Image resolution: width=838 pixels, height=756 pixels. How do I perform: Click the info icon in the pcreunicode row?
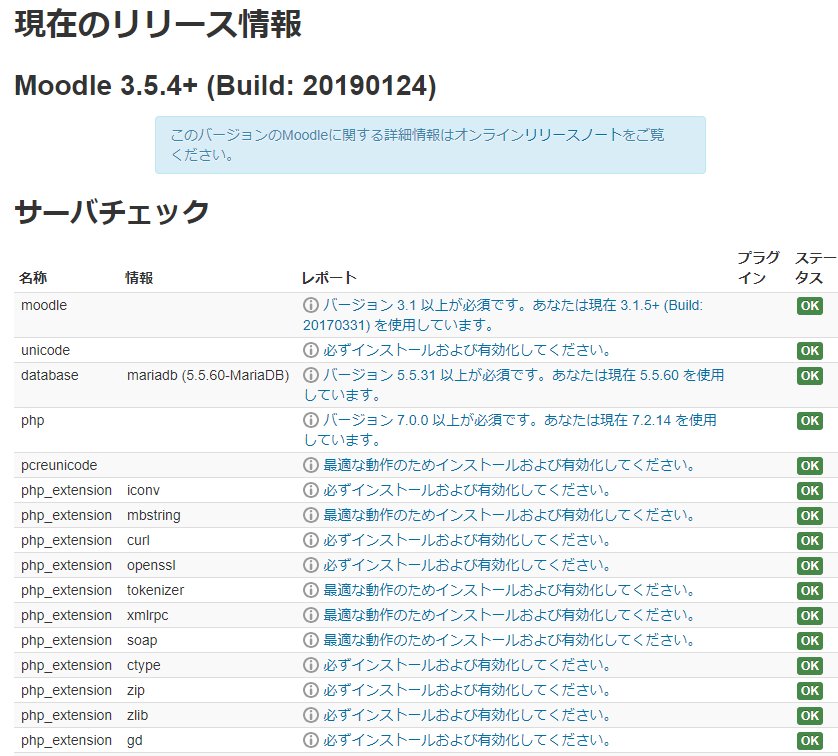point(311,465)
